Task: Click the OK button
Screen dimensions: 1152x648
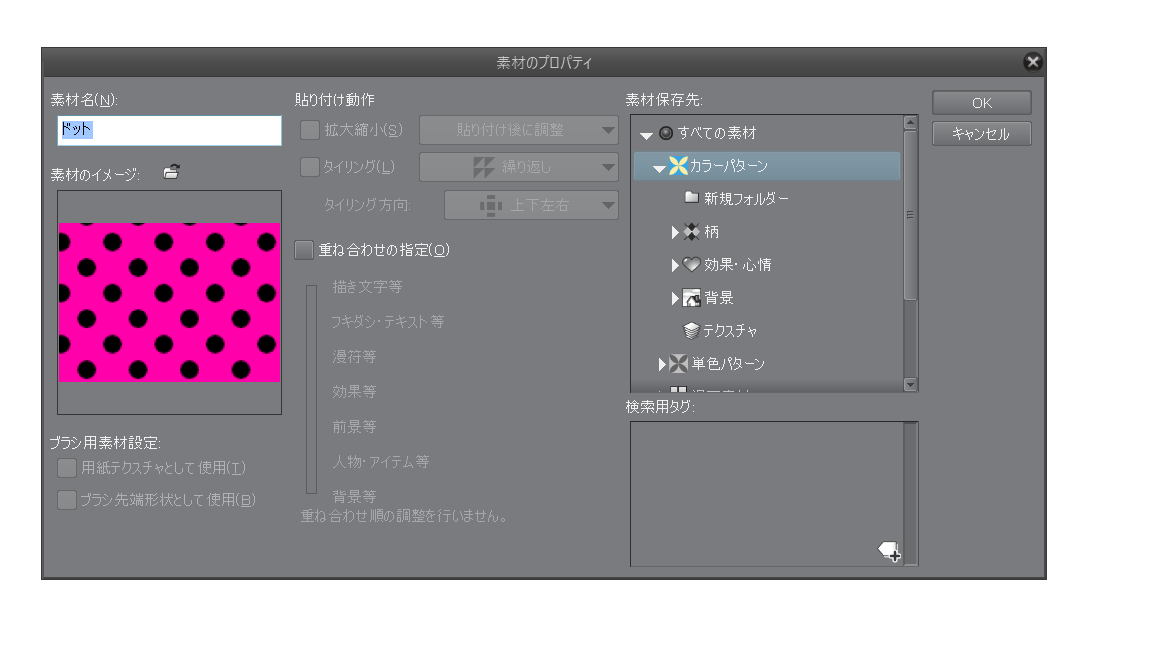Action: (982, 103)
